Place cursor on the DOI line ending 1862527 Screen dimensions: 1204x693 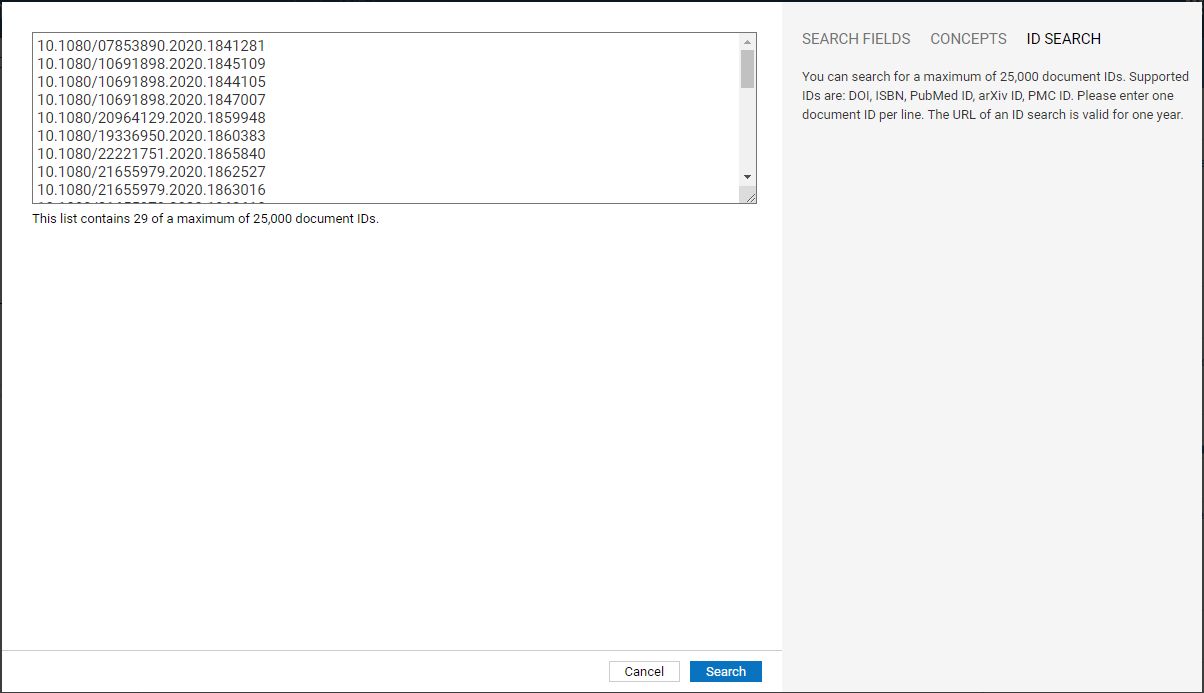(151, 171)
